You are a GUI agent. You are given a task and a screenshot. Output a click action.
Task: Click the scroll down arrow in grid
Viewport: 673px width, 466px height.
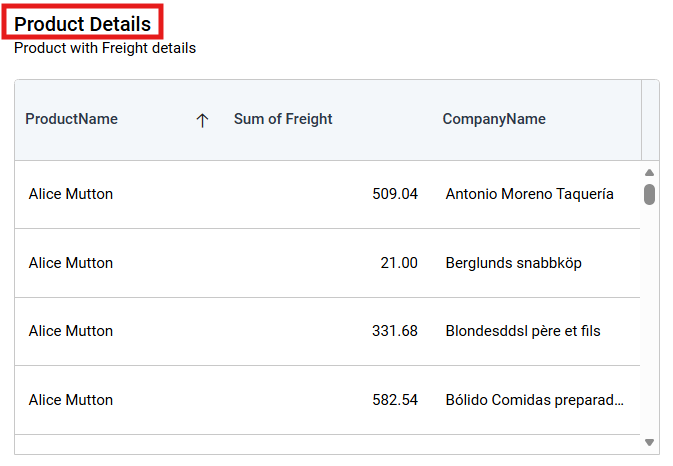coord(649,441)
